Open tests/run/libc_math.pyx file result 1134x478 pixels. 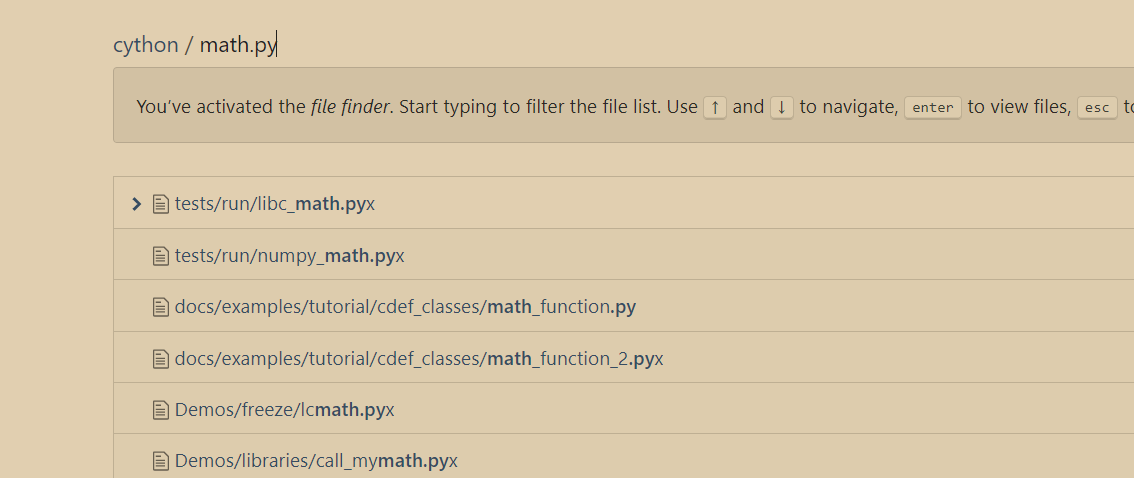pyautogui.click(x=275, y=204)
